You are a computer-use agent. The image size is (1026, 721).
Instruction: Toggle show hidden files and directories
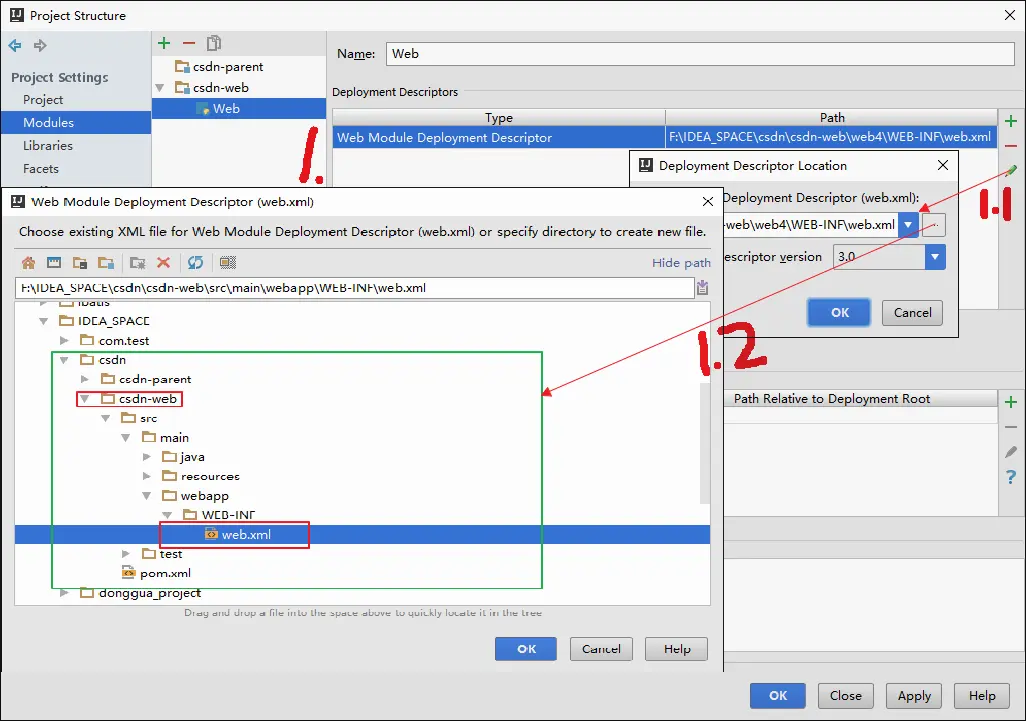228,263
